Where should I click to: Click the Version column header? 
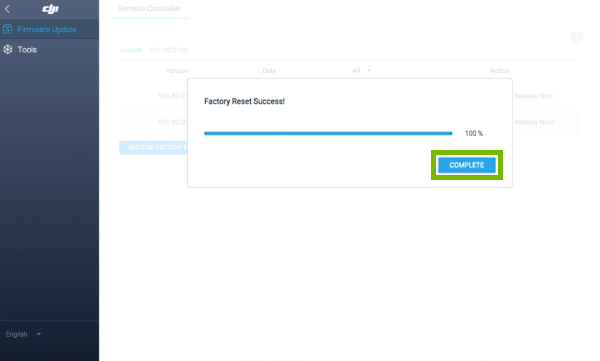(177, 70)
